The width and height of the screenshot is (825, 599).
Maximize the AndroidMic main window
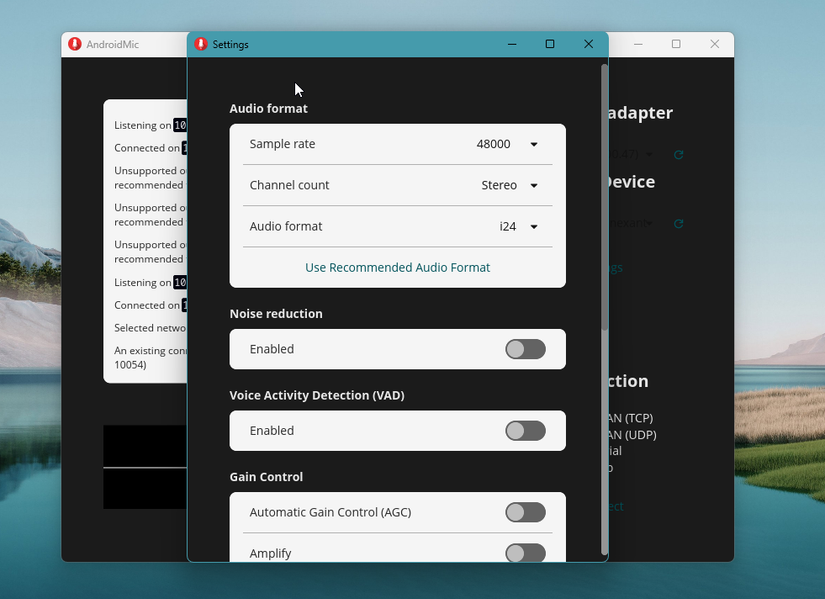(676, 44)
